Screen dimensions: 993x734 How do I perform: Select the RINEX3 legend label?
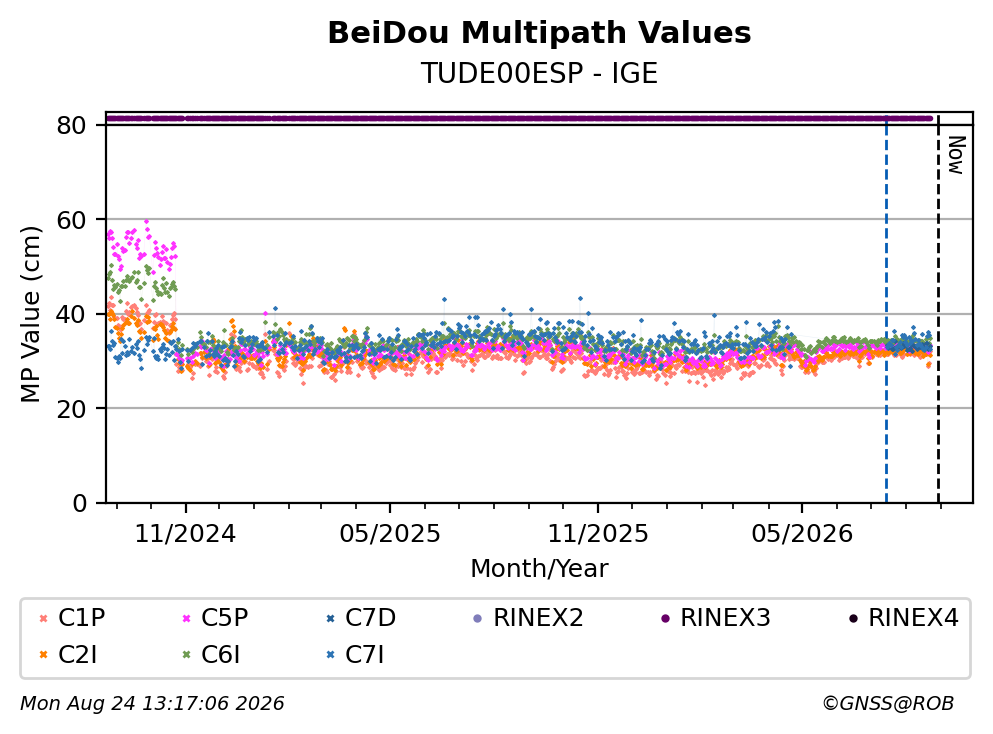tap(726, 617)
